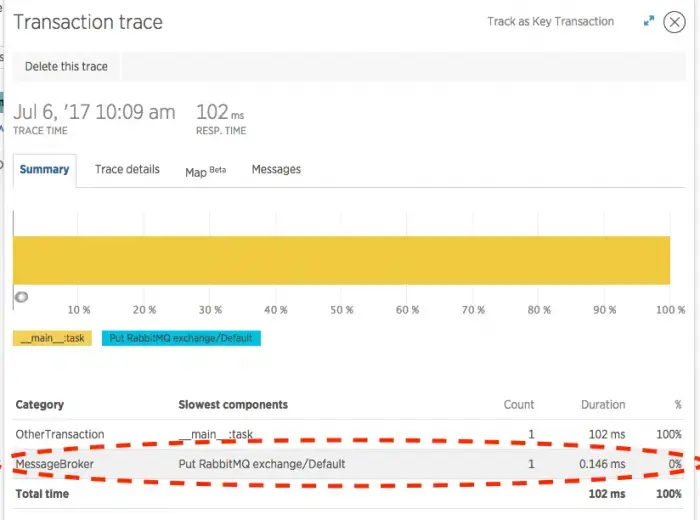Switch to the Messages tab

pyautogui.click(x=276, y=169)
